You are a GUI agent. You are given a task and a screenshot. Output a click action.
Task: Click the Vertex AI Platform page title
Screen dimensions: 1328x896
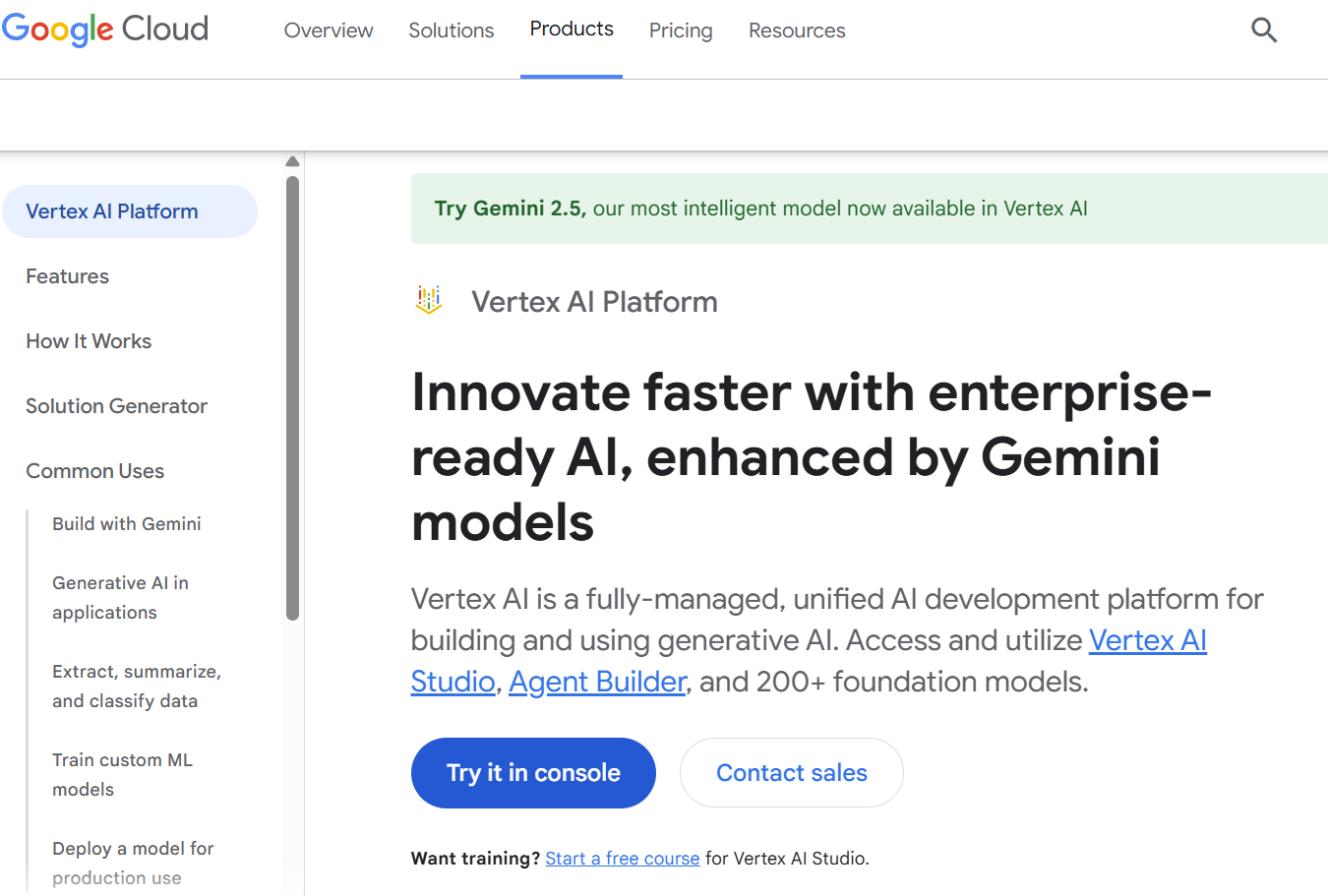(x=594, y=302)
